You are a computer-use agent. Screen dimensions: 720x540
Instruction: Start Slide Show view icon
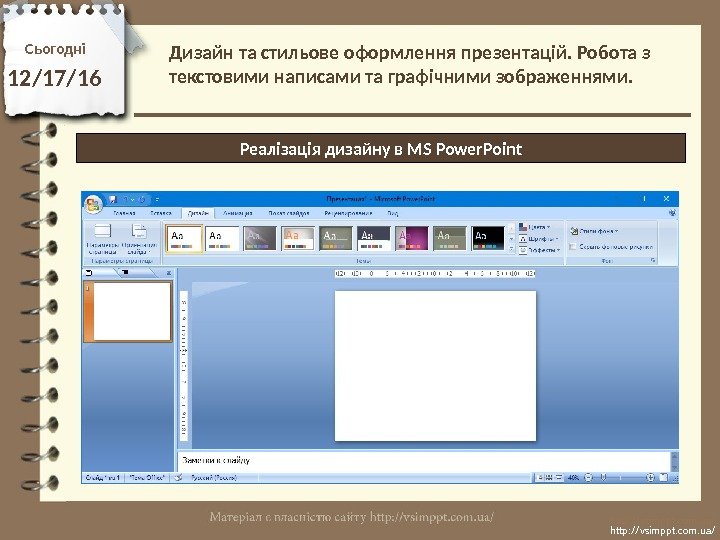(559, 478)
